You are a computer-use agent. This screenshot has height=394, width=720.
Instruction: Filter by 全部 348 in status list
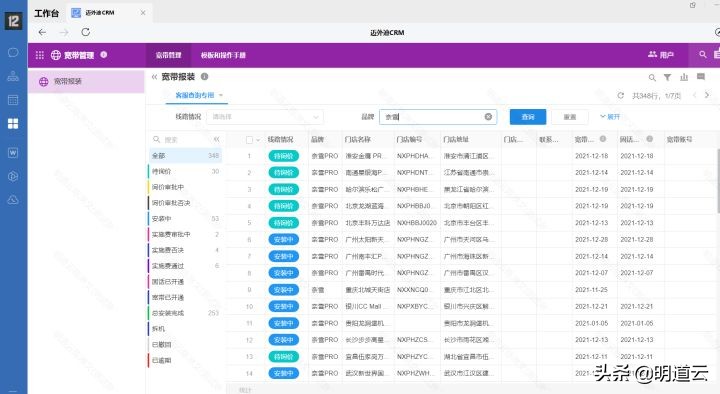(186, 156)
